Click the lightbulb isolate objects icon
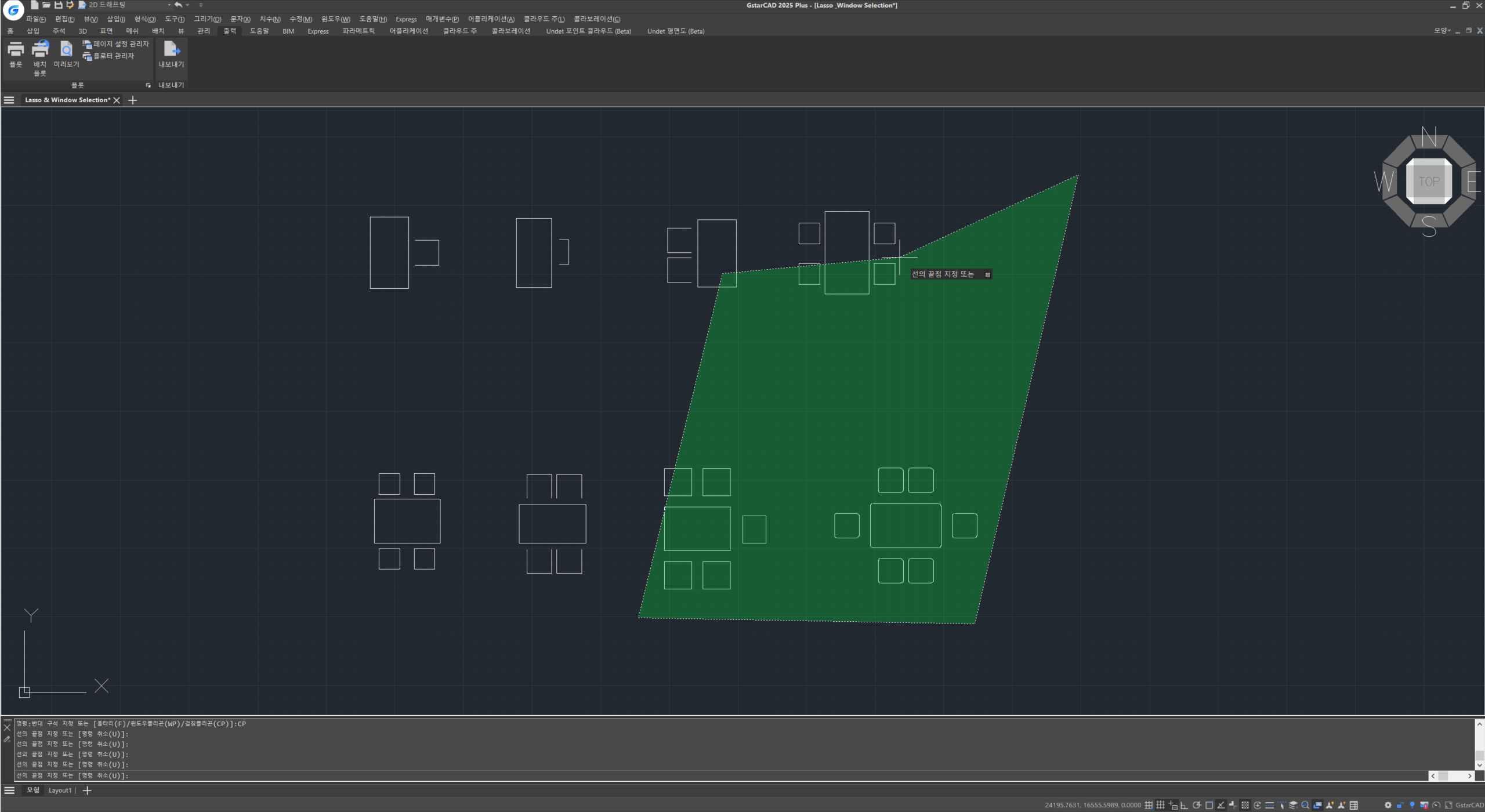 (x=1412, y=805)
